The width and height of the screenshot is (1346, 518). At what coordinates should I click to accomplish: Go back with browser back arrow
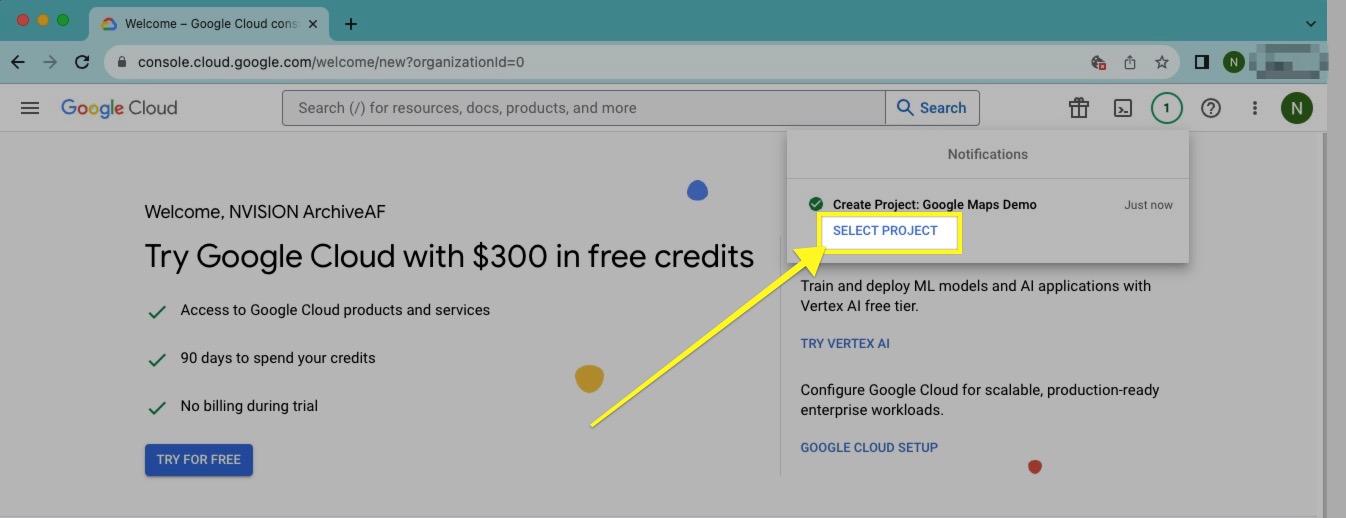point(18,62)
